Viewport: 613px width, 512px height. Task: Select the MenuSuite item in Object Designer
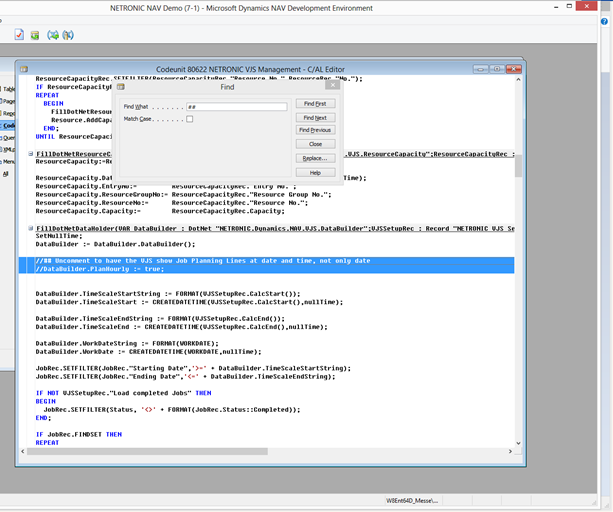(8, 162)
